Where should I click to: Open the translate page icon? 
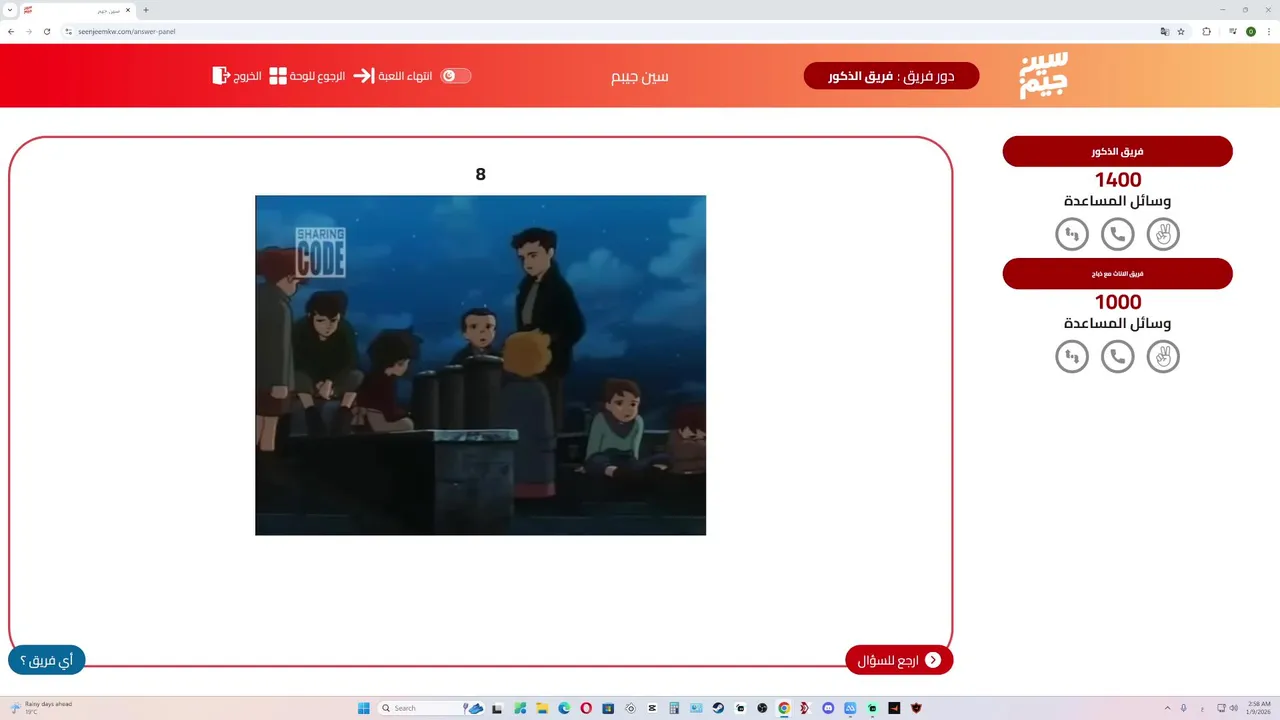point(1164,31)
